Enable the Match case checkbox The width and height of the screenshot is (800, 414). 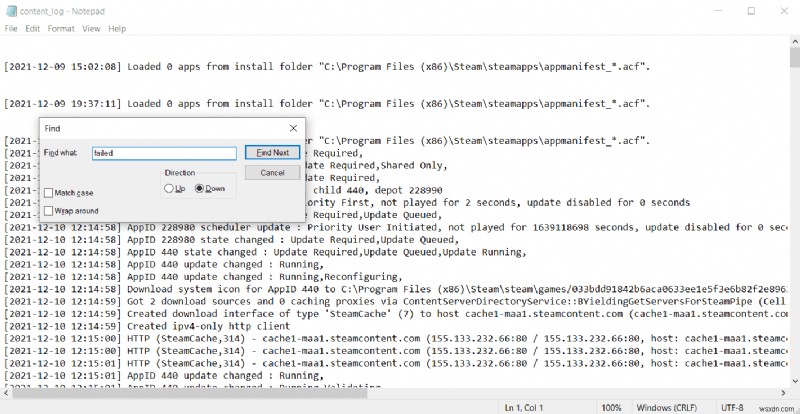[x=49, y=193]
